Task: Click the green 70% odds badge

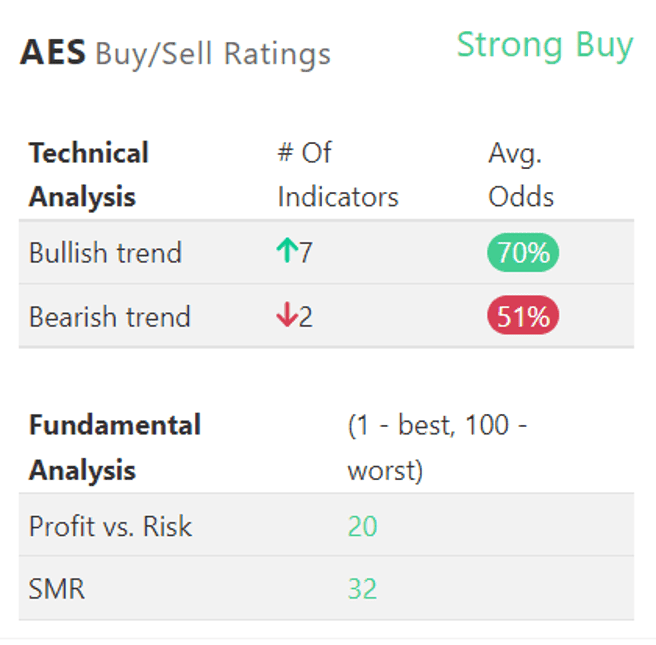Action: pyautogui.click(x=523, y=253)
